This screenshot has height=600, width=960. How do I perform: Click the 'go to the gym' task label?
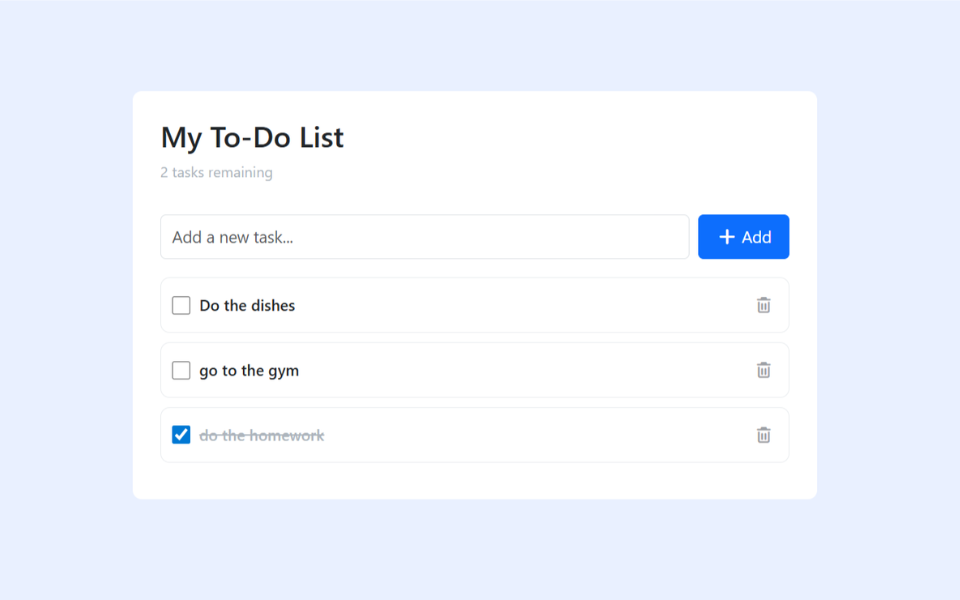(249, 370)
